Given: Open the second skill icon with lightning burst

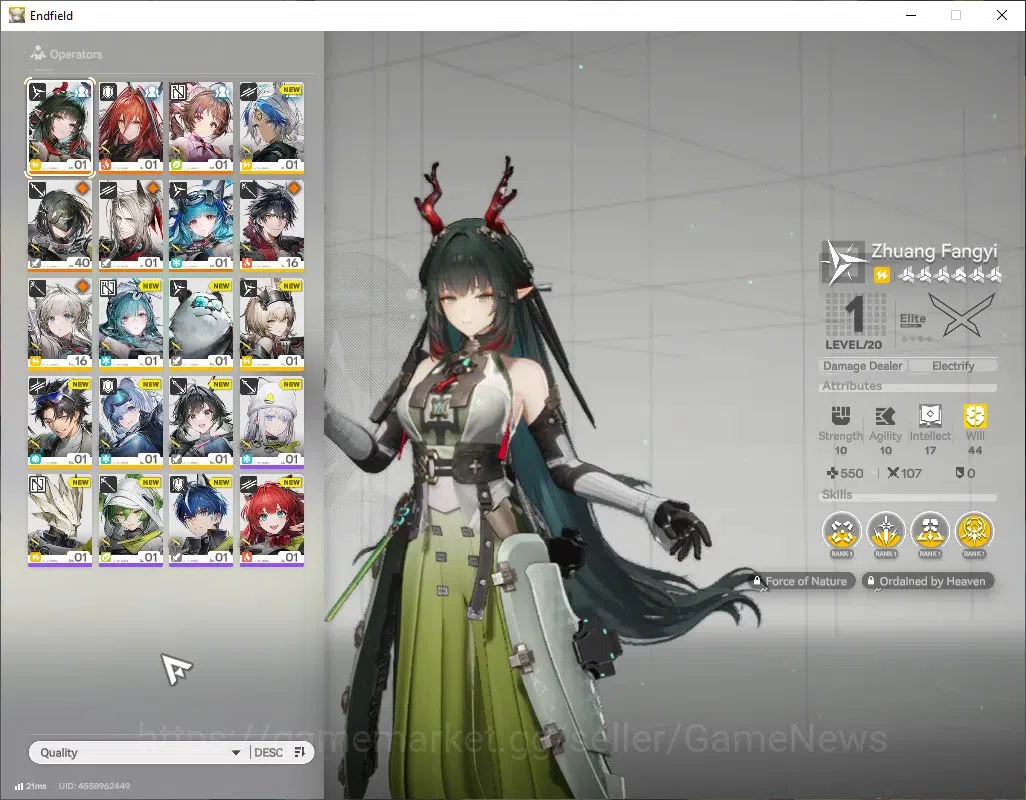Looking at the screenshot, I should (885, 532).
